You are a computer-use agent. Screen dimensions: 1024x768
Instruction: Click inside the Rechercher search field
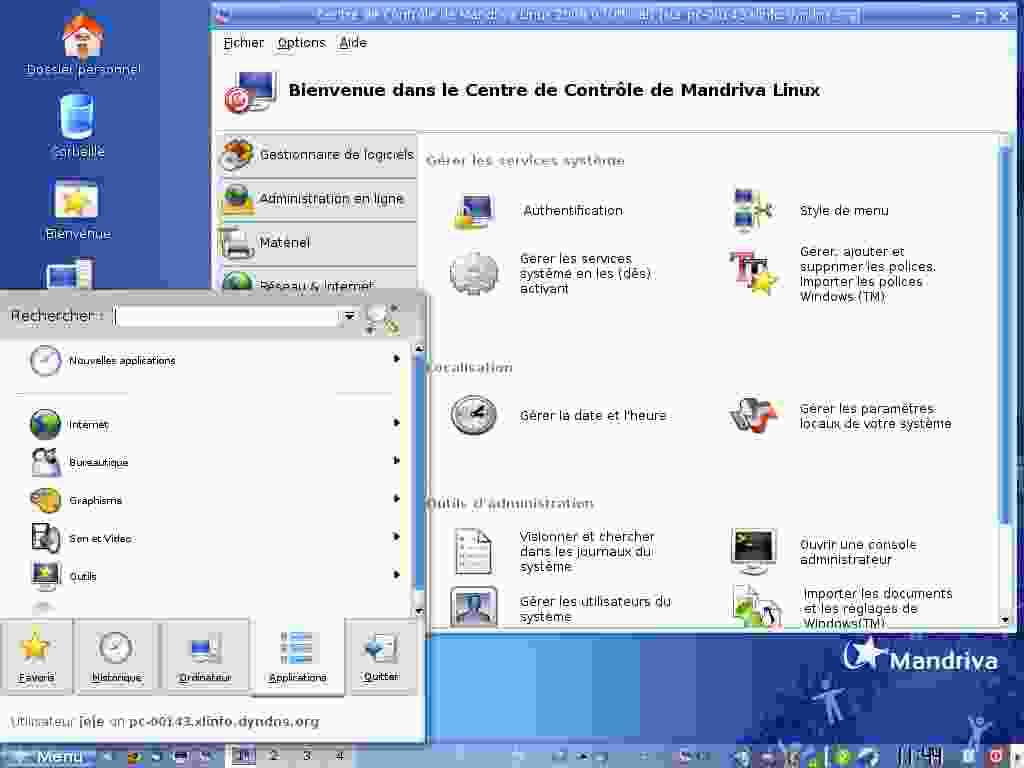coord(227,316)
